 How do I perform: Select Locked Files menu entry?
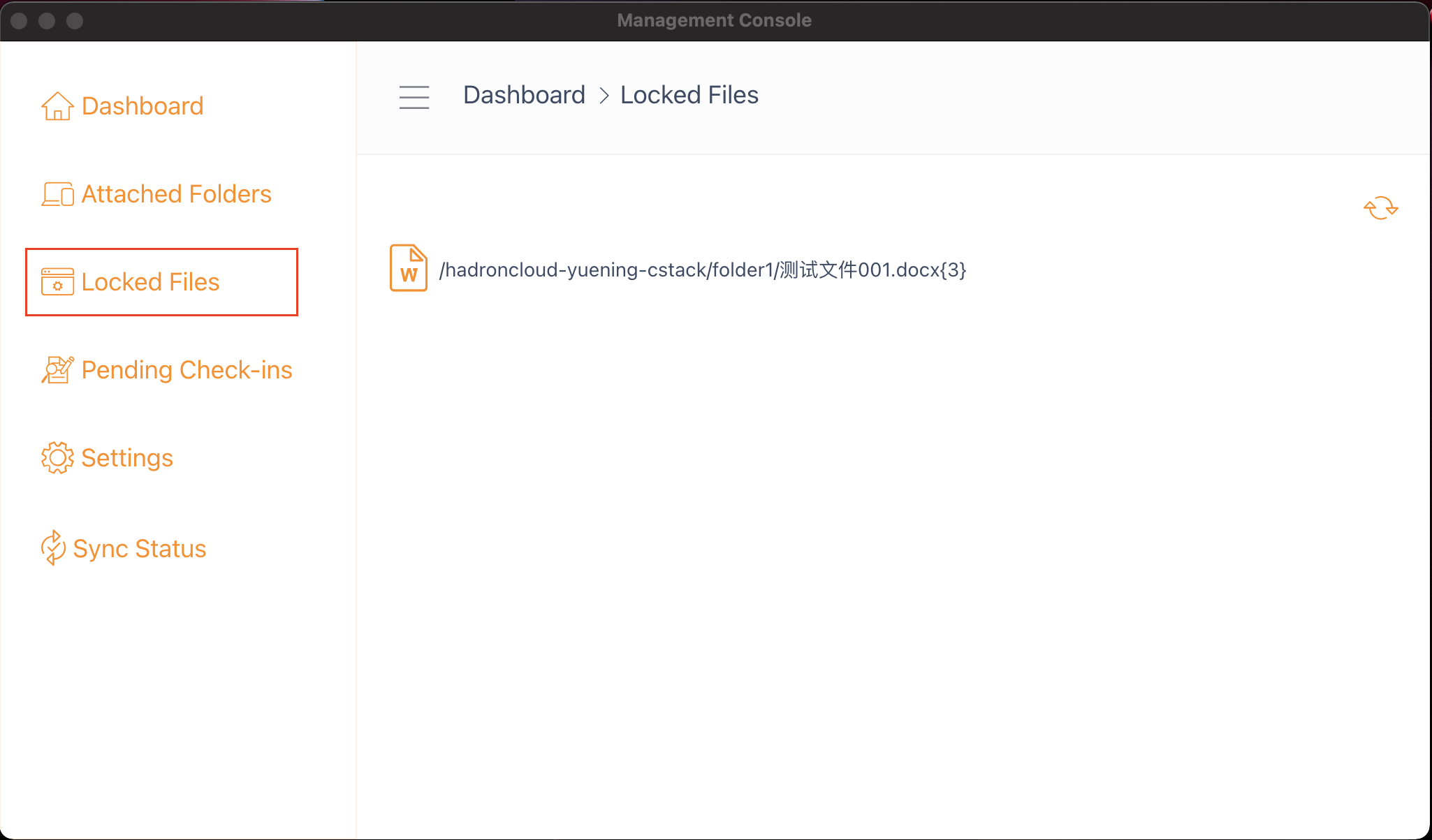[161, 282]
